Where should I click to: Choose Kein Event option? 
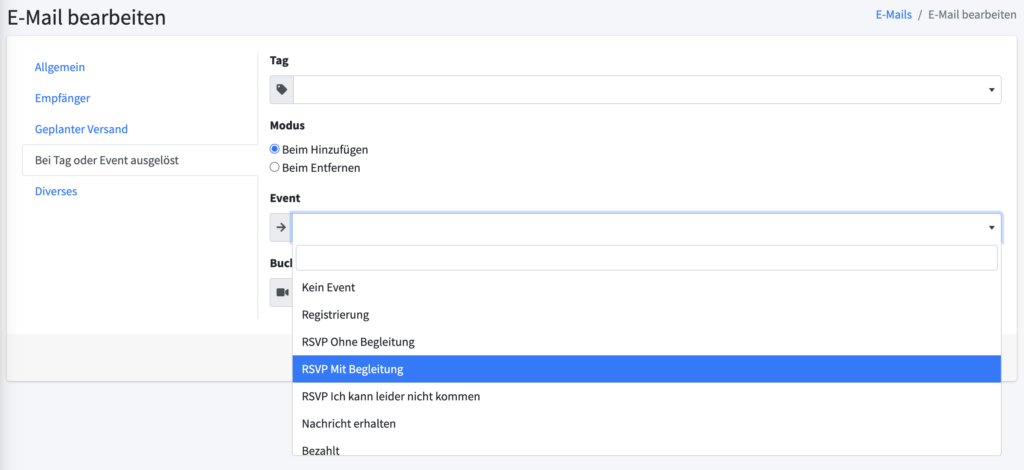pos(329,288)
